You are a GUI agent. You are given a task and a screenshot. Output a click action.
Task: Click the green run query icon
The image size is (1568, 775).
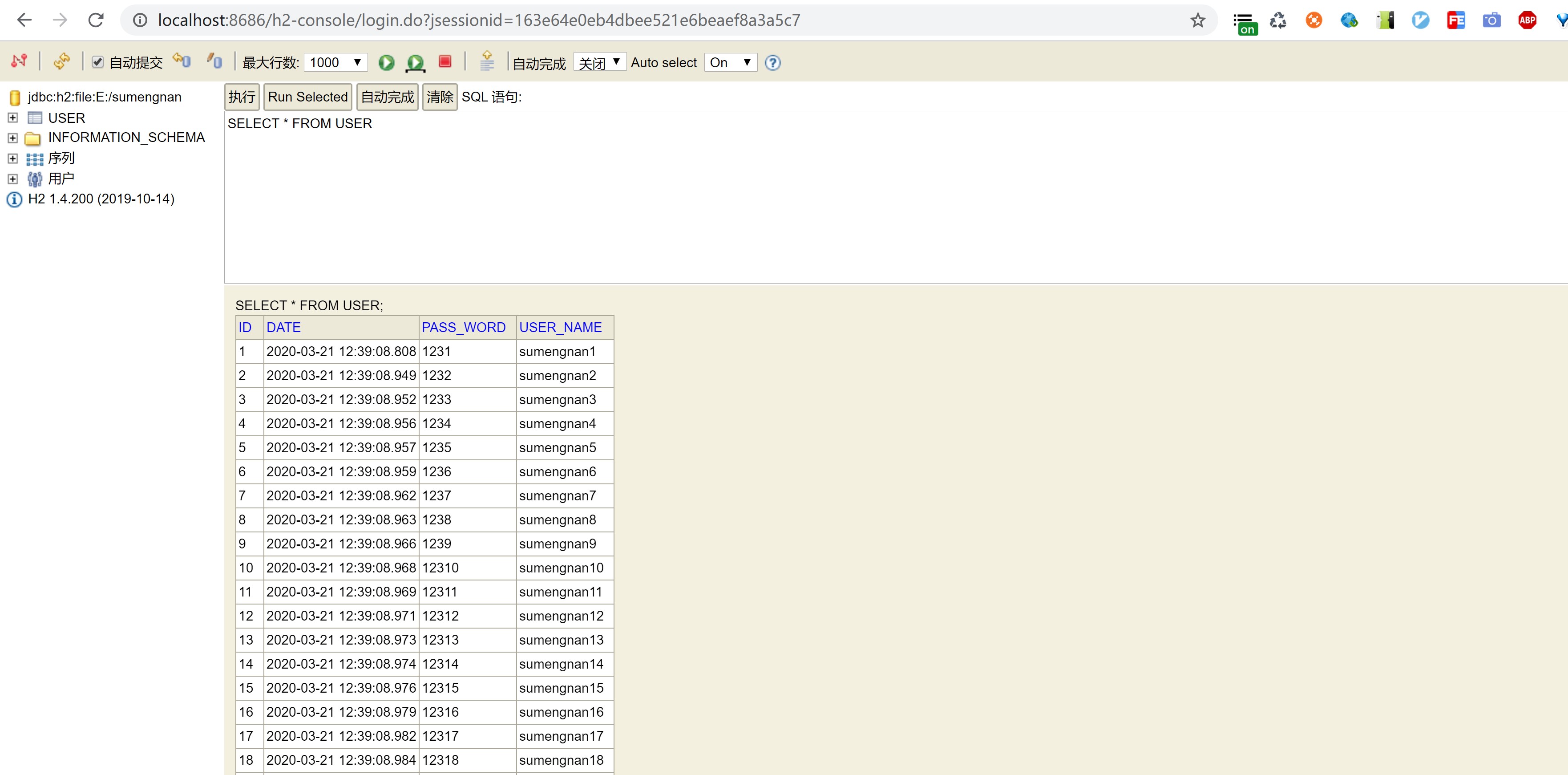[x=386, y=62]
